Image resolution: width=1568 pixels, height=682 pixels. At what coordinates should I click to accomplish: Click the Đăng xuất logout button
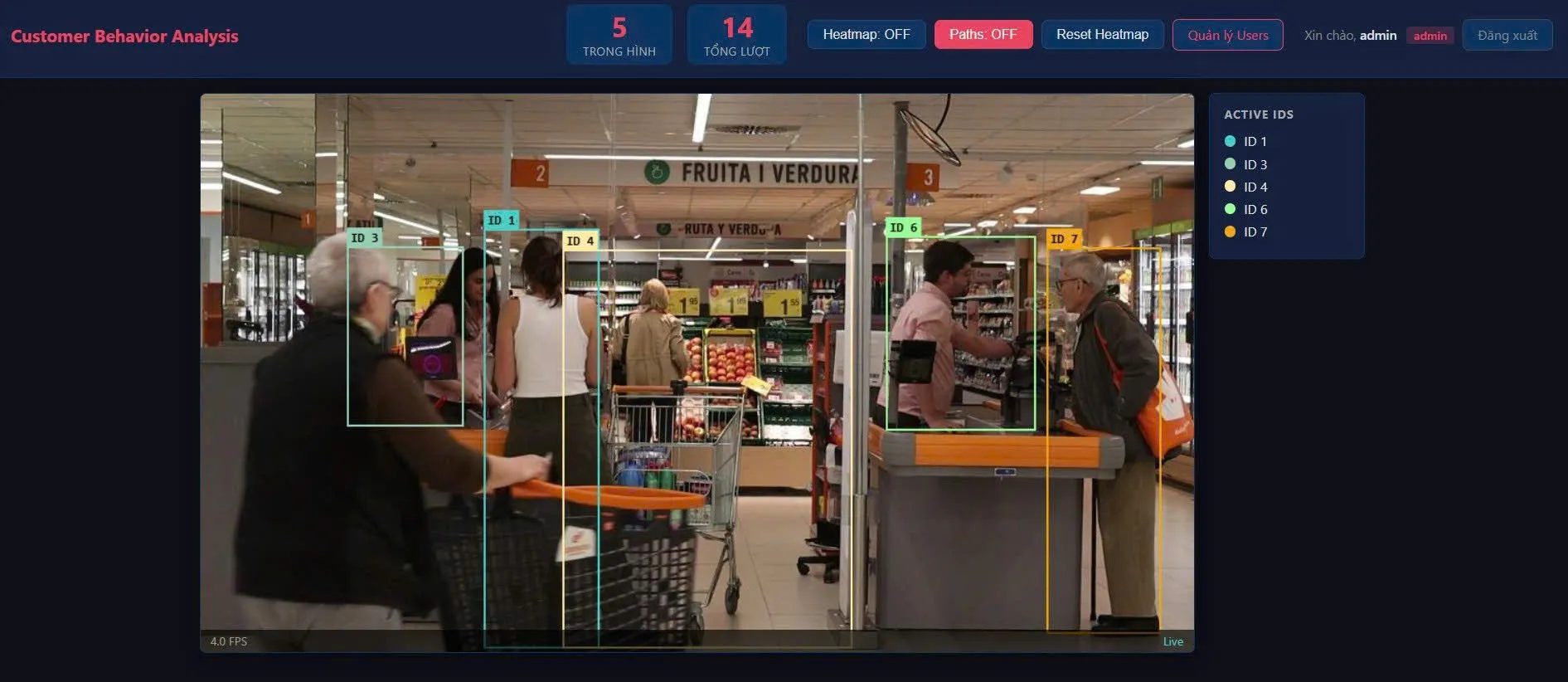pos(1507,35)
